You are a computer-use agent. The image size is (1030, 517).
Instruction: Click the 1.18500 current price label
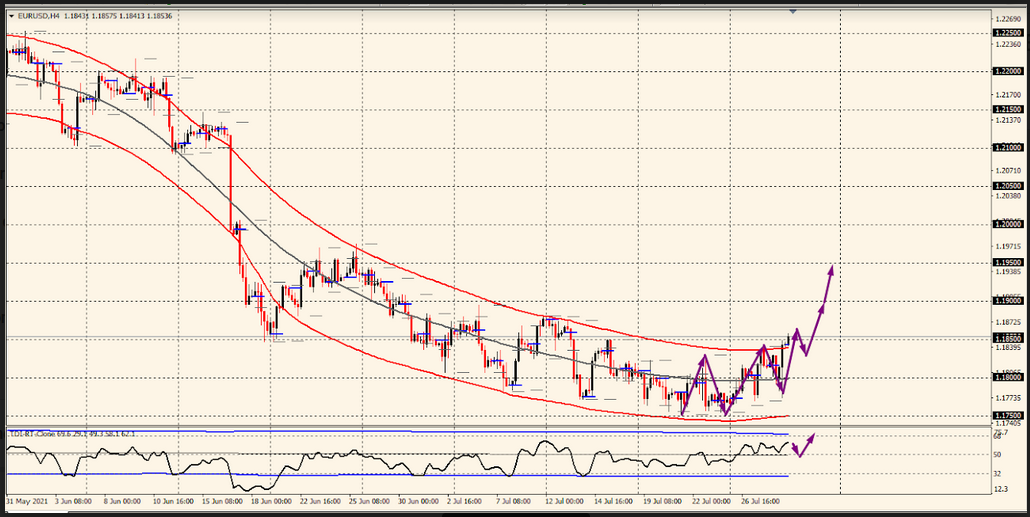[x=1007, y=339]
